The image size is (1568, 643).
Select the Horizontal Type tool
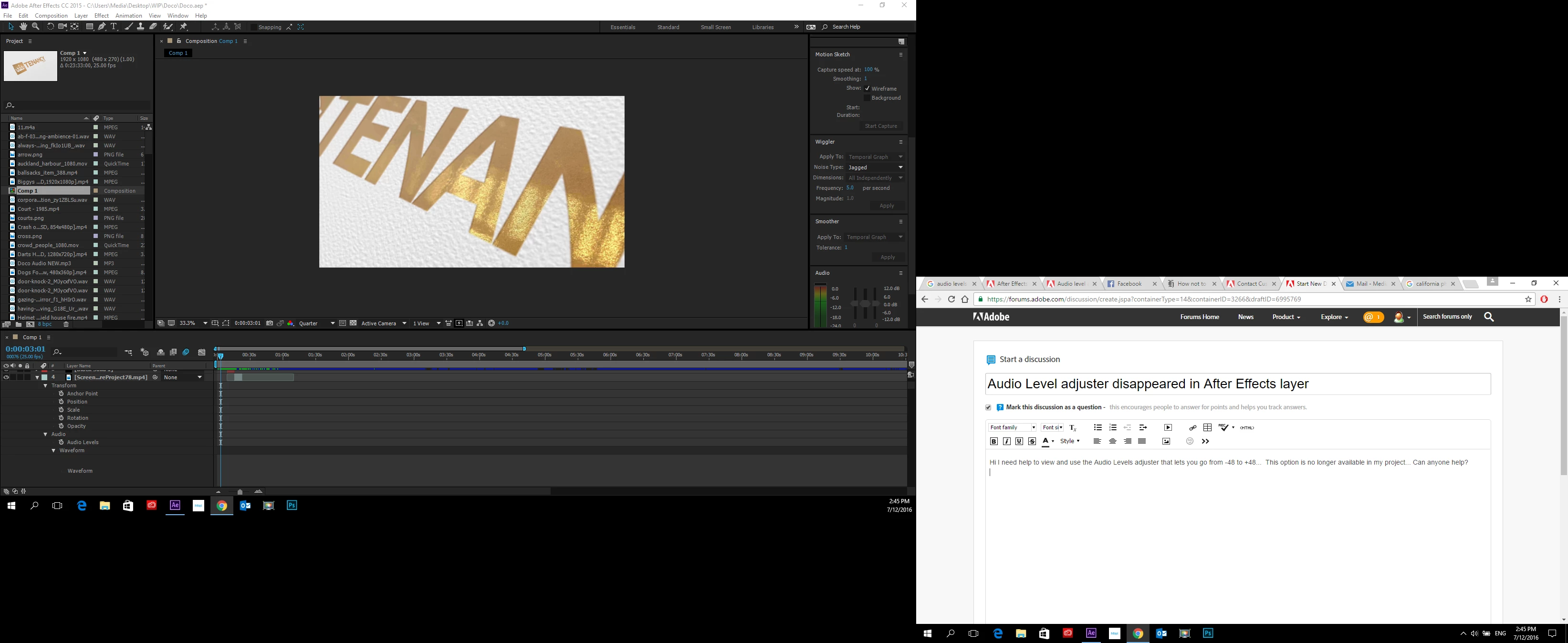tap(114, 27)
